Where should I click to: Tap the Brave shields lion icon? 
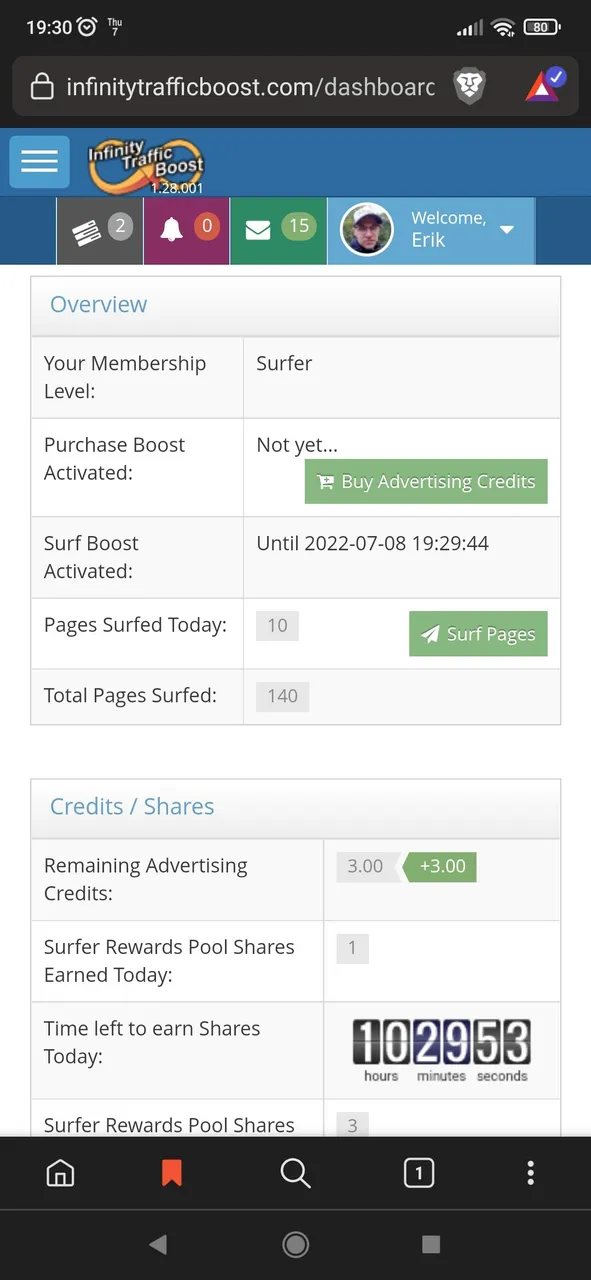[x=470, y=88]
